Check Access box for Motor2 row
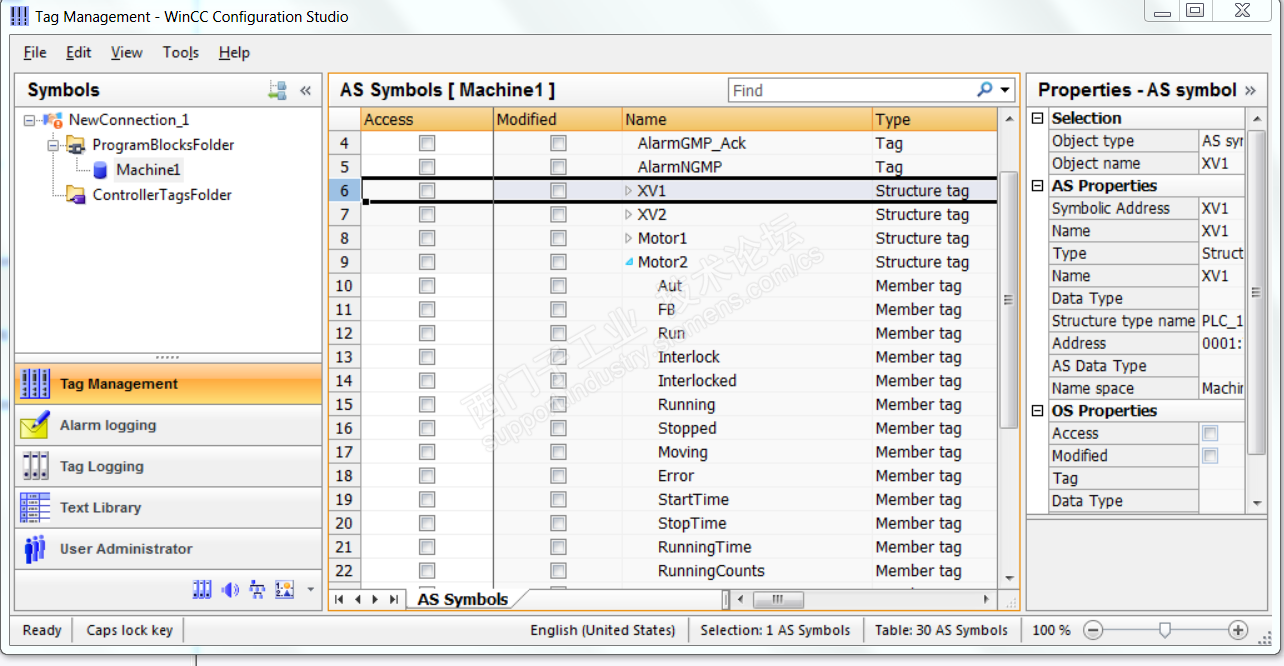The height and width of the screenshot is (666, 1284). click(x=427, y=262)
